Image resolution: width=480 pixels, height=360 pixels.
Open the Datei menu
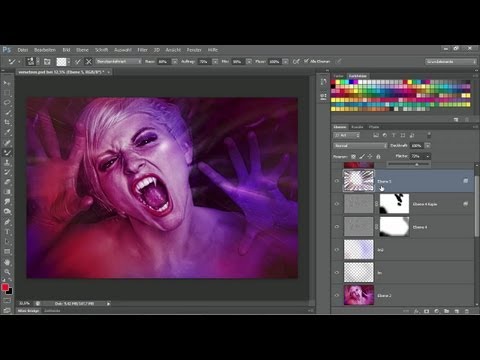coord(23,50)
